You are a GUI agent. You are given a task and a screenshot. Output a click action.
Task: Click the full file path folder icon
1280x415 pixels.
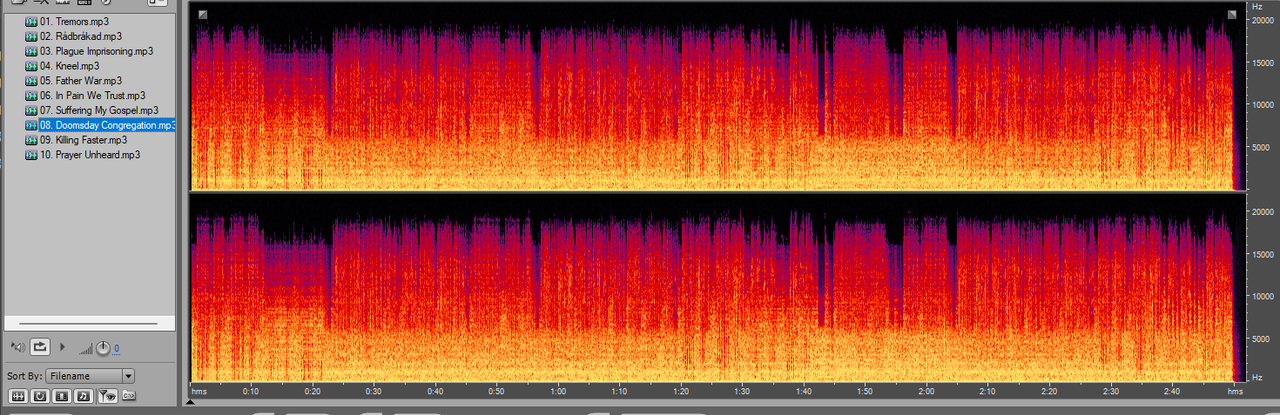coord(129,395)
